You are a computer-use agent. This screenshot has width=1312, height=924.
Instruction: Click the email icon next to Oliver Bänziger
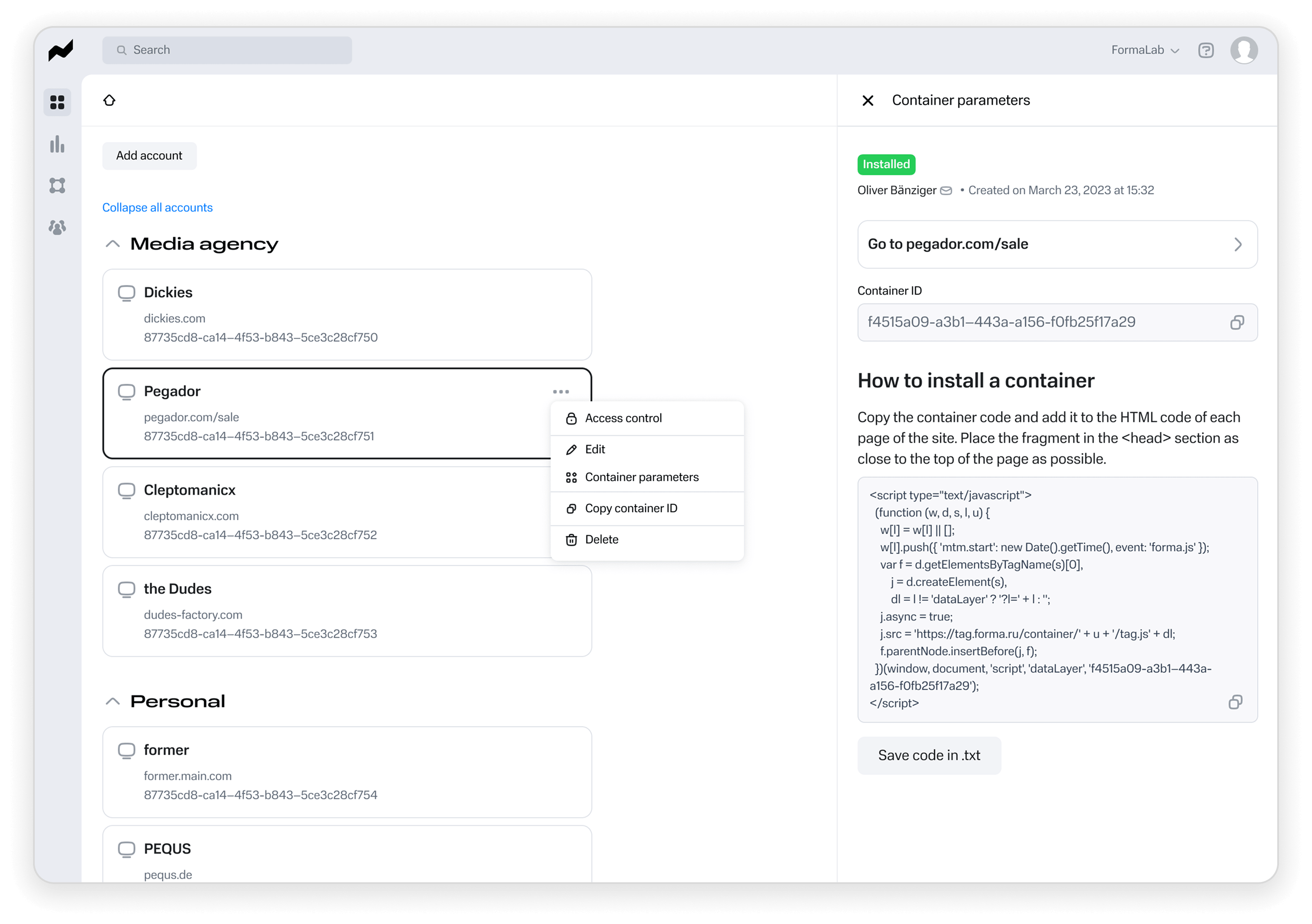pyautogui.click(x=946, y=191)
